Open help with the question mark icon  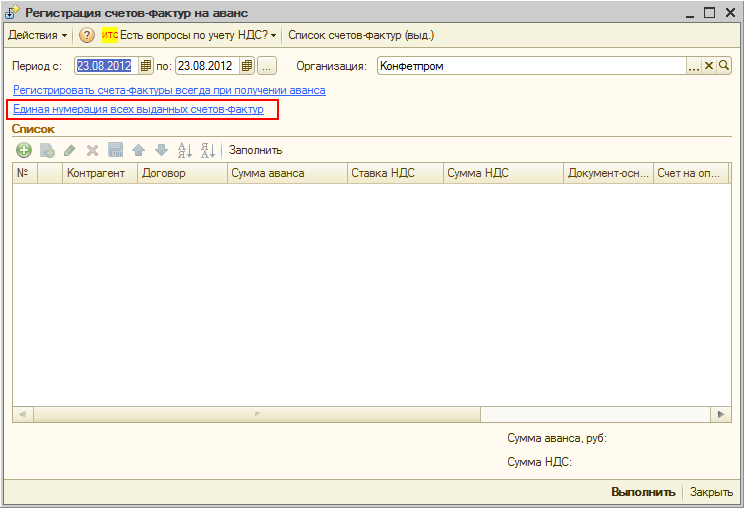(86, 35)
